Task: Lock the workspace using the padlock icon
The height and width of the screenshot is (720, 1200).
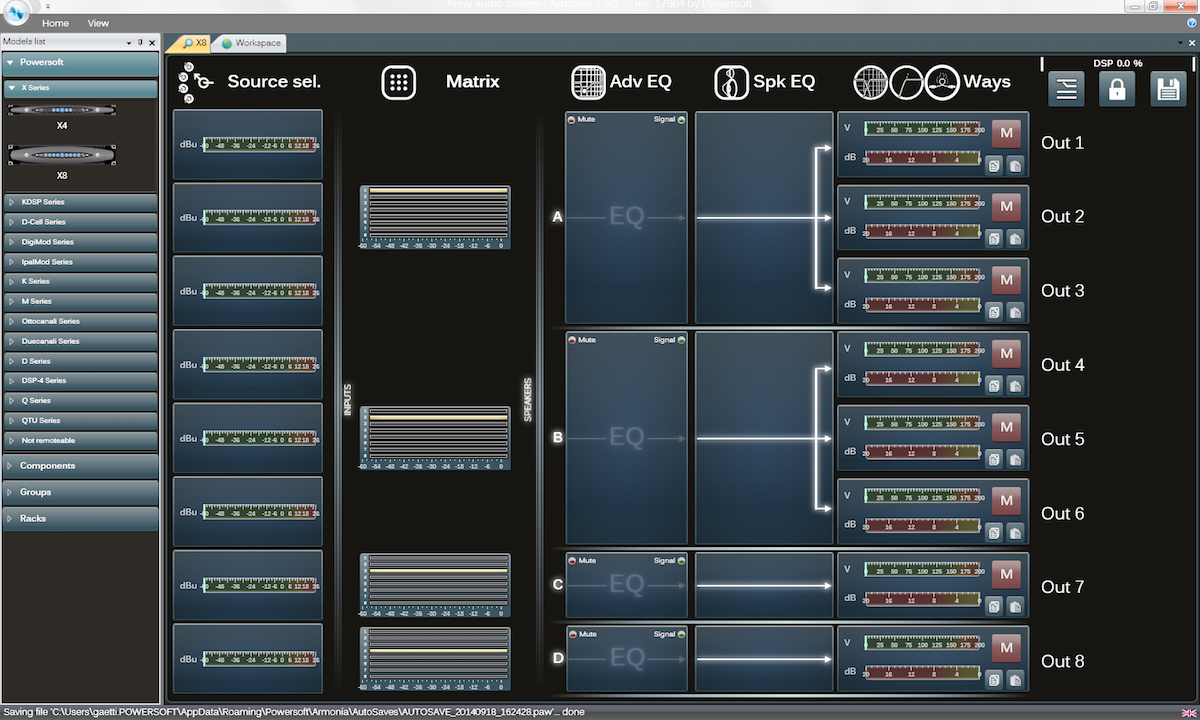Action: tap(1117, 88)
